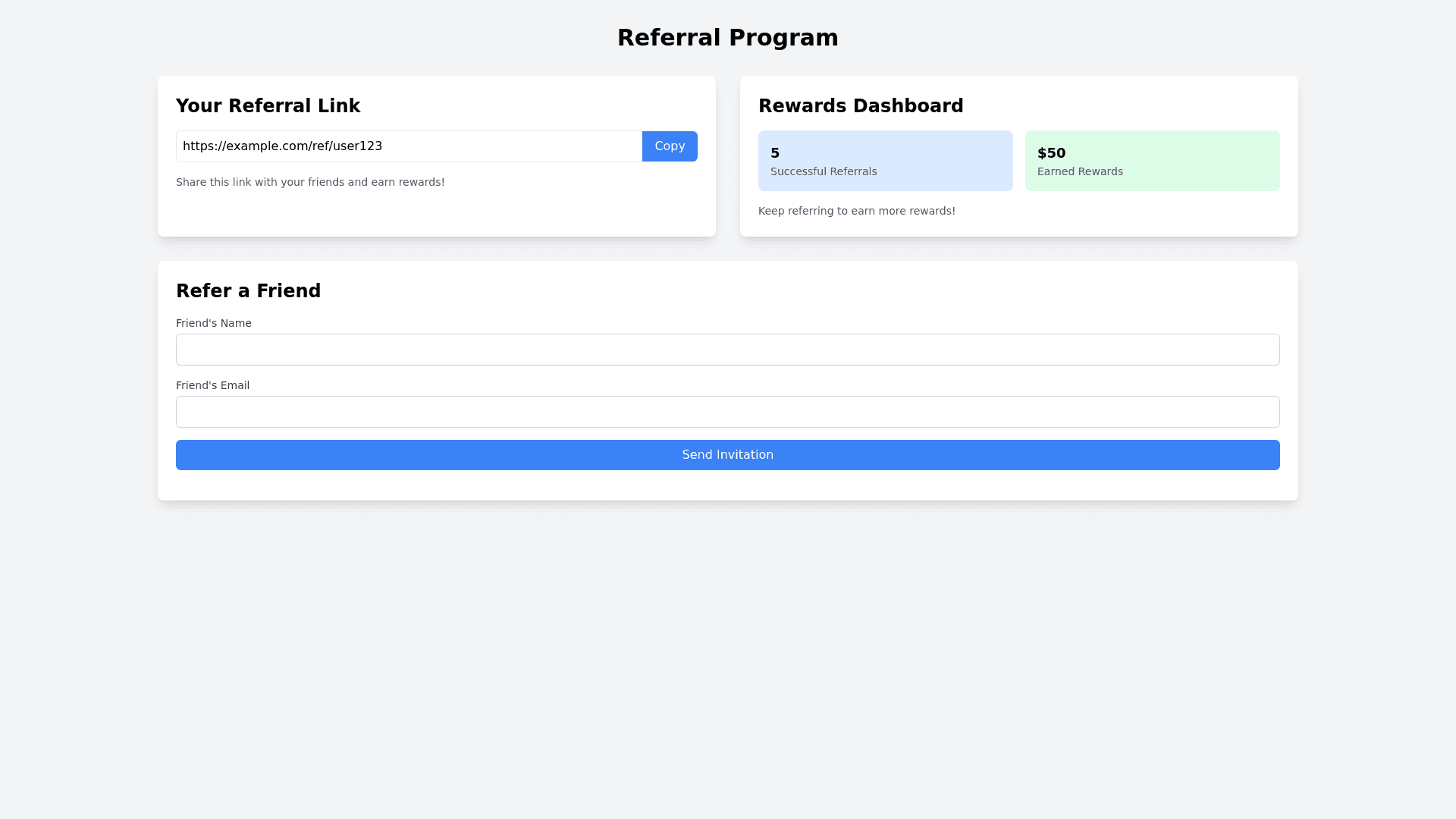Click the 'Share this link' helper text
Viewport: 1456px width, 819px height.
[x=310, y=182]
